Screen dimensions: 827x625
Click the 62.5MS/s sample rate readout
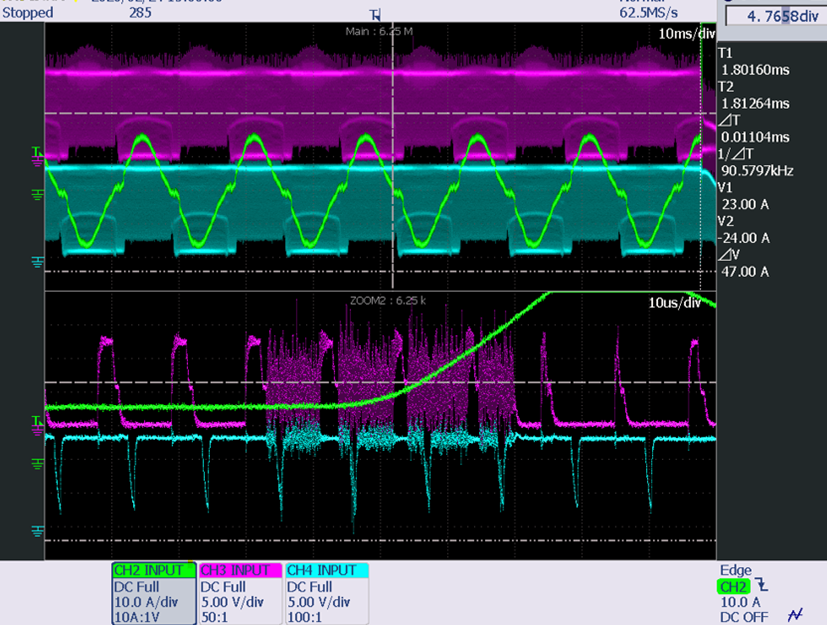649,13
